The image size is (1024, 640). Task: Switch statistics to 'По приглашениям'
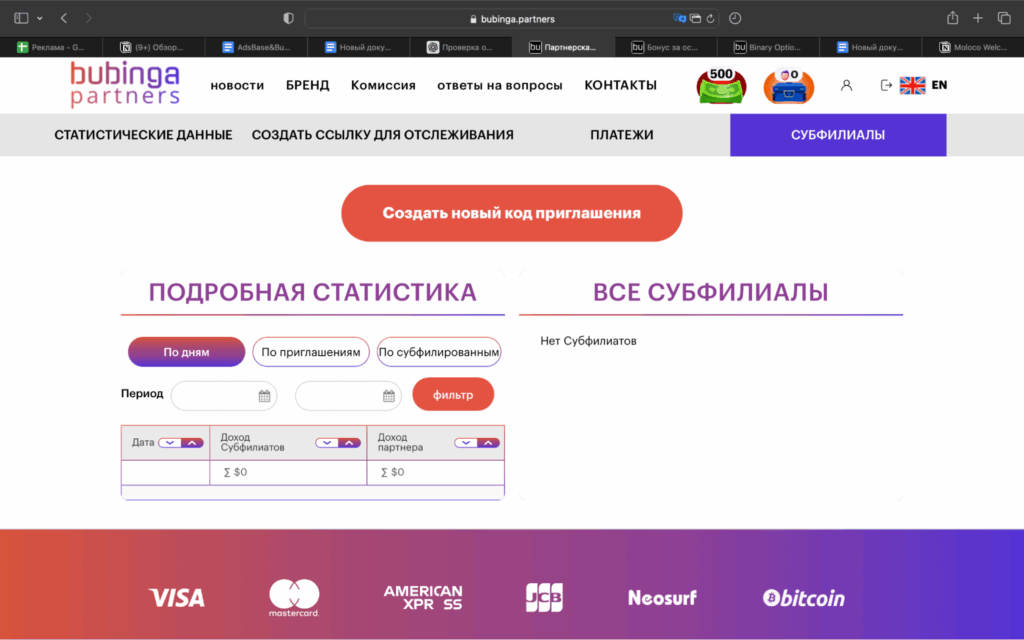point(310,352)
